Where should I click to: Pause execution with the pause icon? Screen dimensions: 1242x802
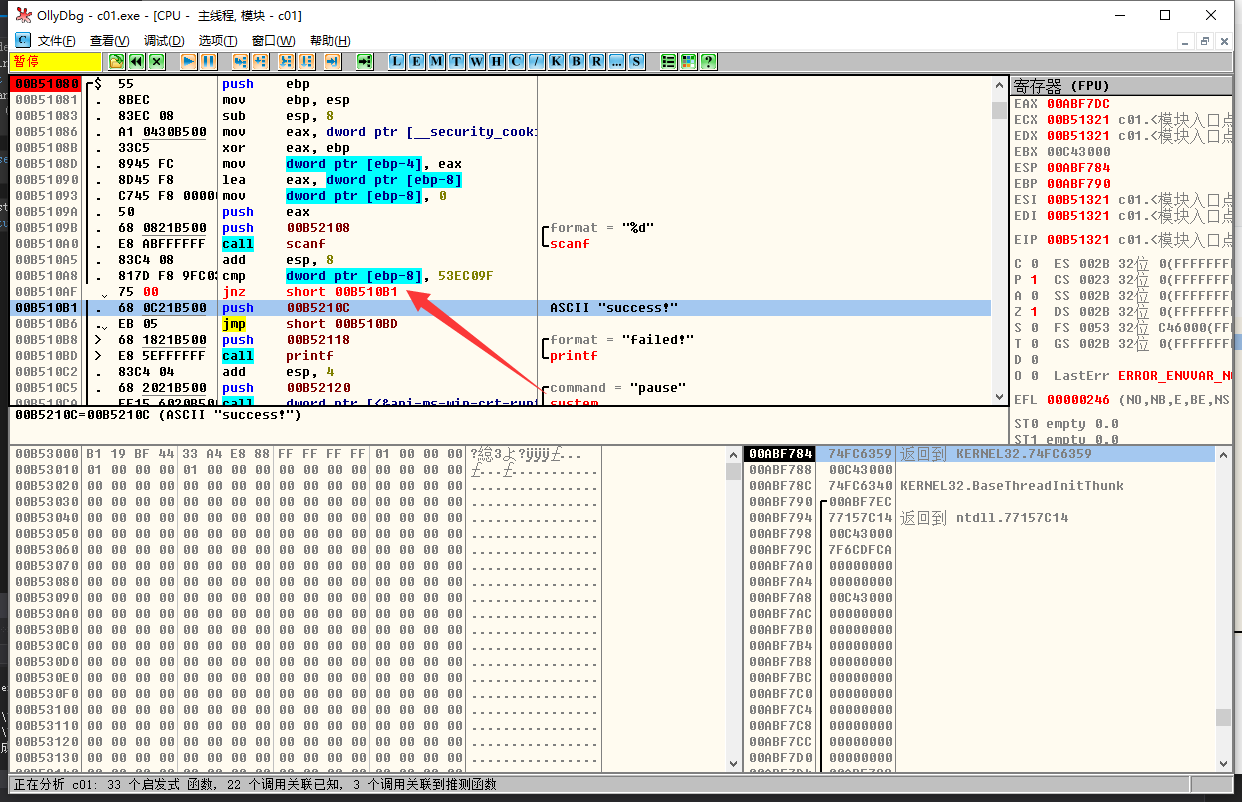(208, 61)
